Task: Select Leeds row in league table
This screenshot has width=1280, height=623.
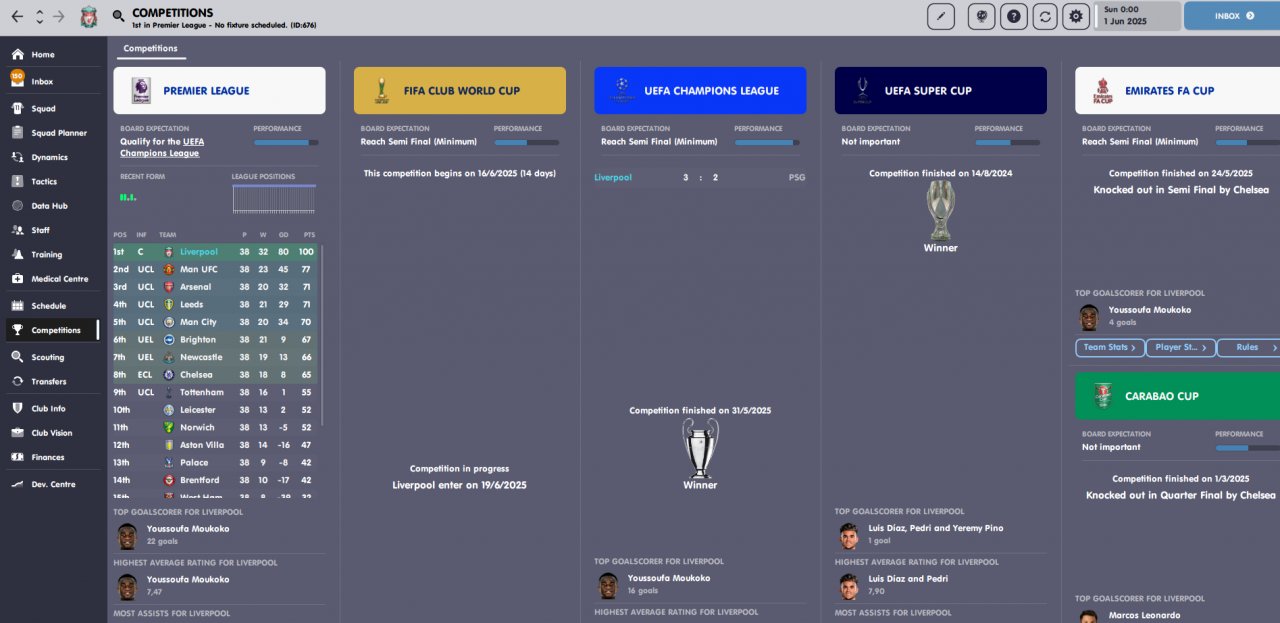Action: coord(215,305)
